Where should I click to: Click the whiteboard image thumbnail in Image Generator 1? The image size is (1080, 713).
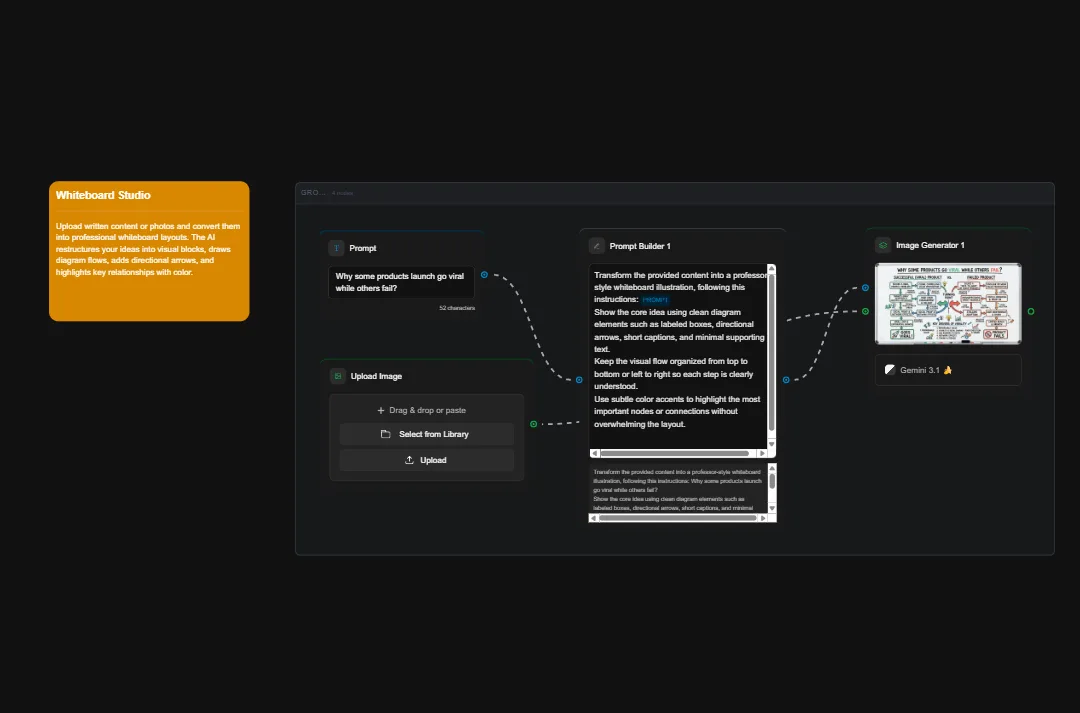tap(947, 303)
